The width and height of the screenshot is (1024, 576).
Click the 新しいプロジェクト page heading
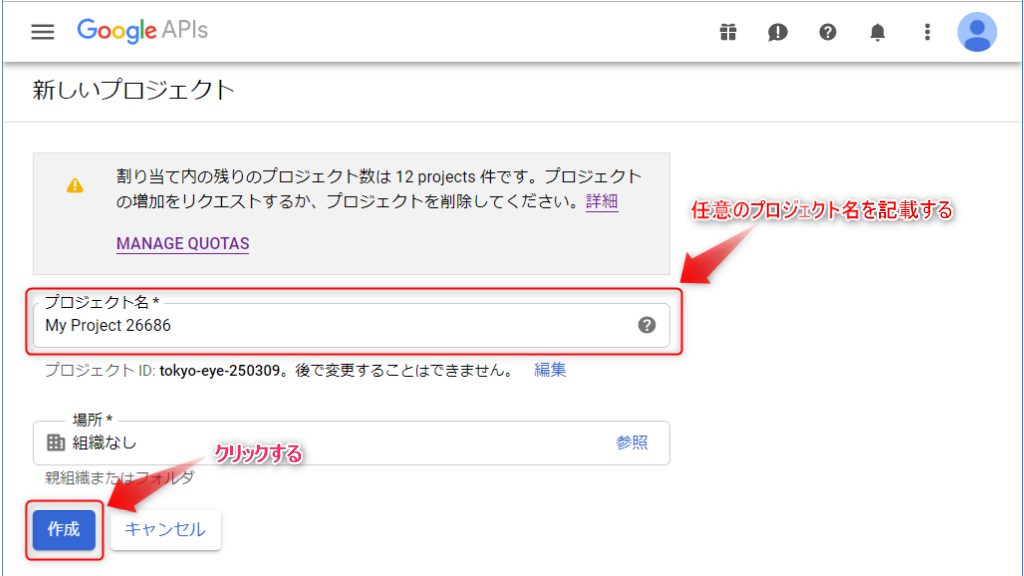134,91
